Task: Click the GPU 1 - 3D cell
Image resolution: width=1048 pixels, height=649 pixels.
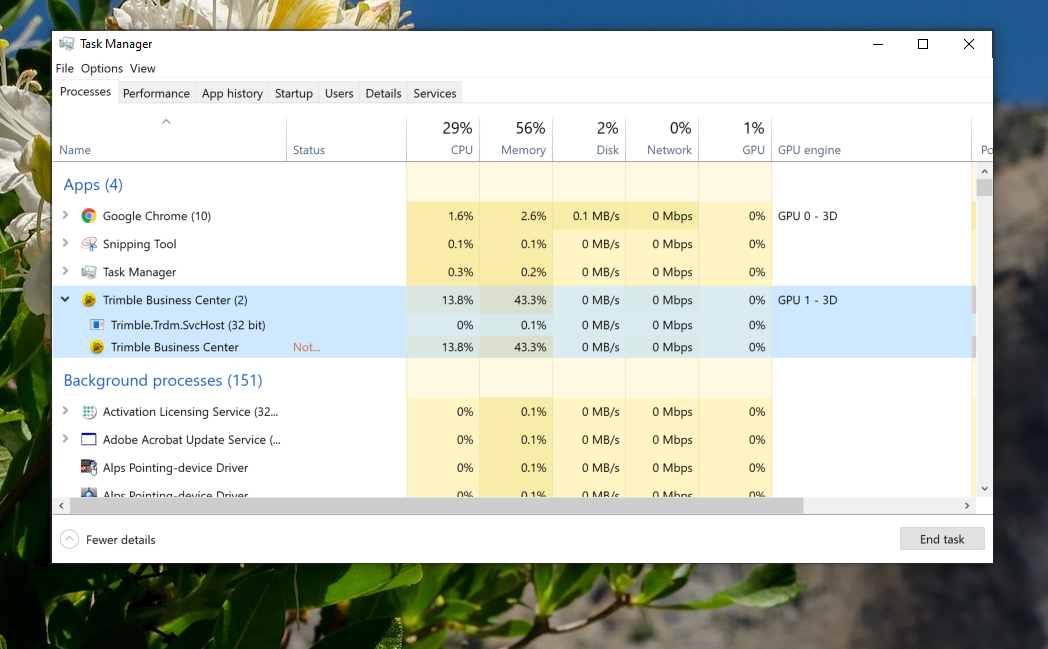Action: 807,300
